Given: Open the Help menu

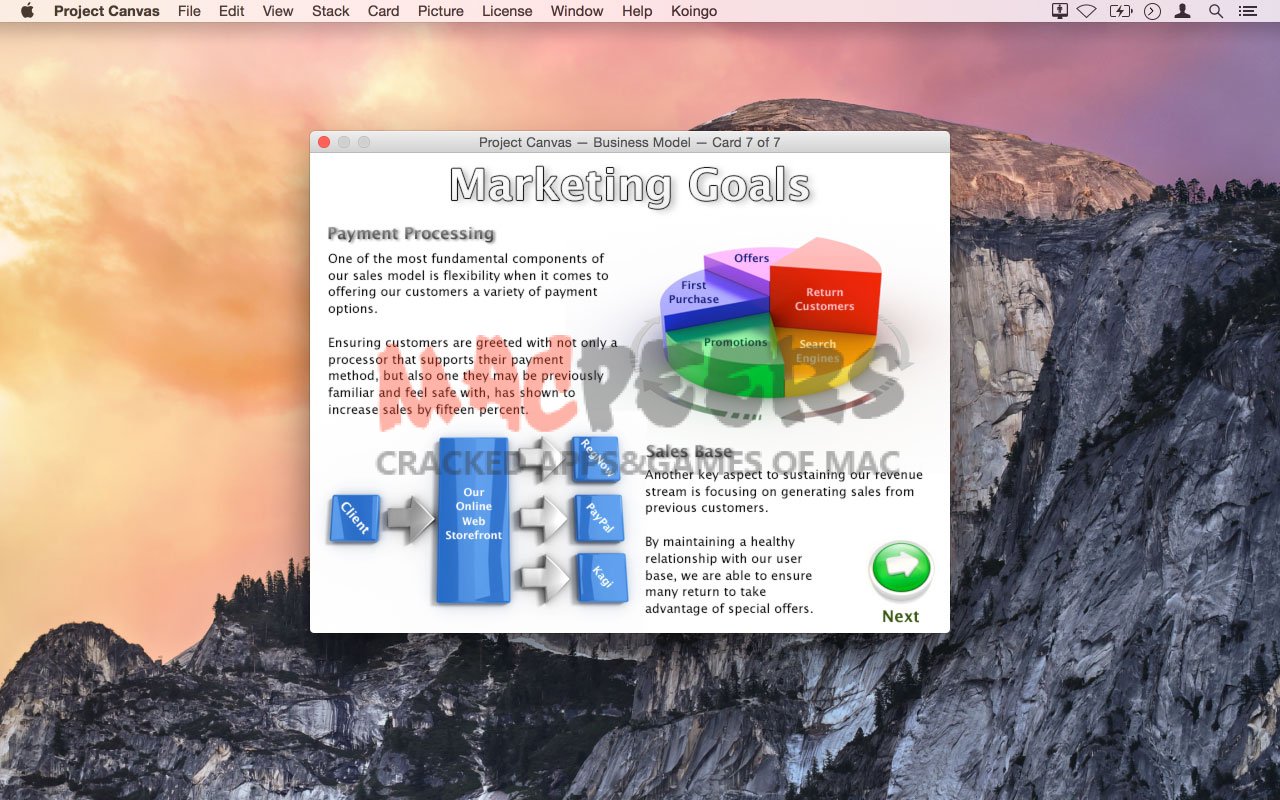Looking at the screenshot, I should coord(637,11).
